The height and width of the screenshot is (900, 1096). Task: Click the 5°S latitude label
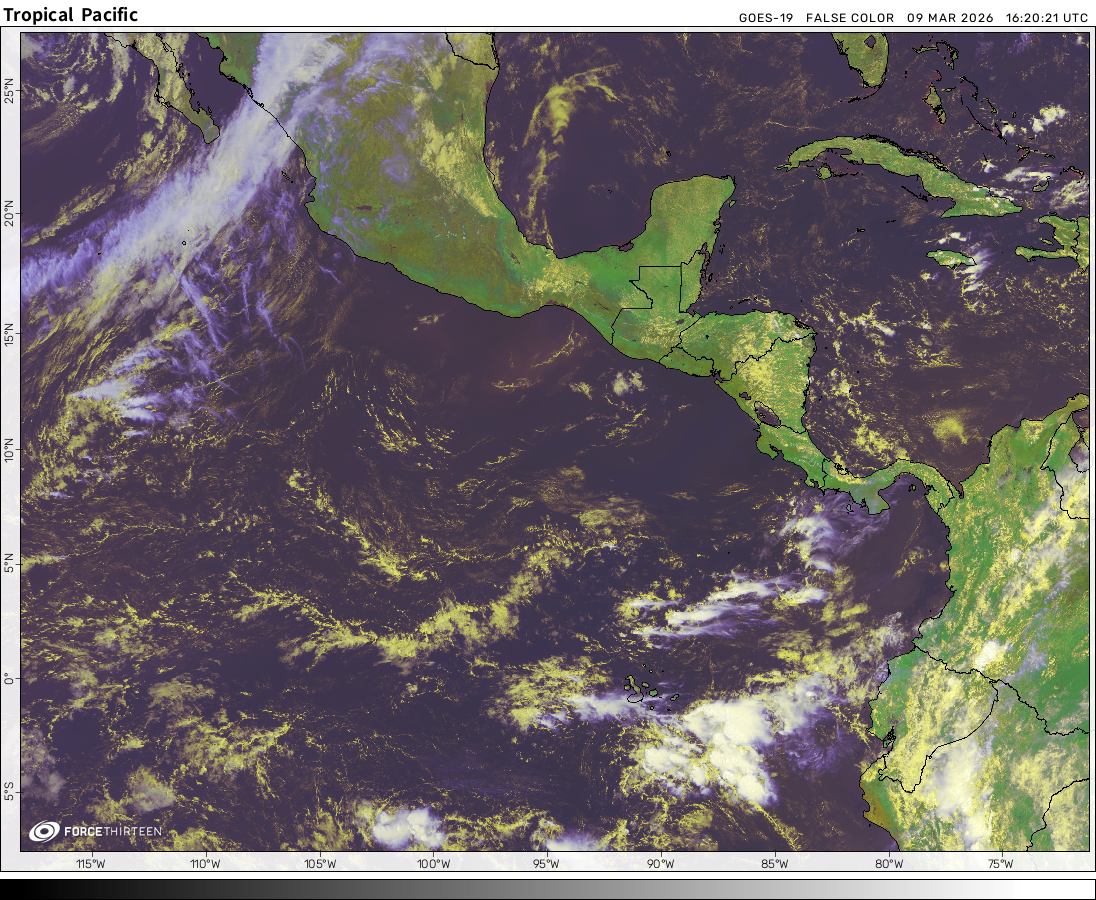coord(10,791)
